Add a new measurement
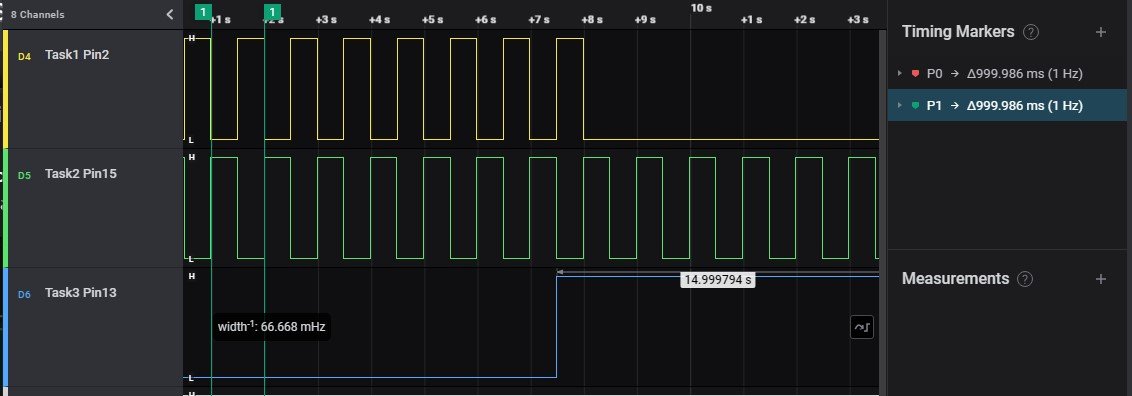Screen dimensions: 1132x396 1100,278
